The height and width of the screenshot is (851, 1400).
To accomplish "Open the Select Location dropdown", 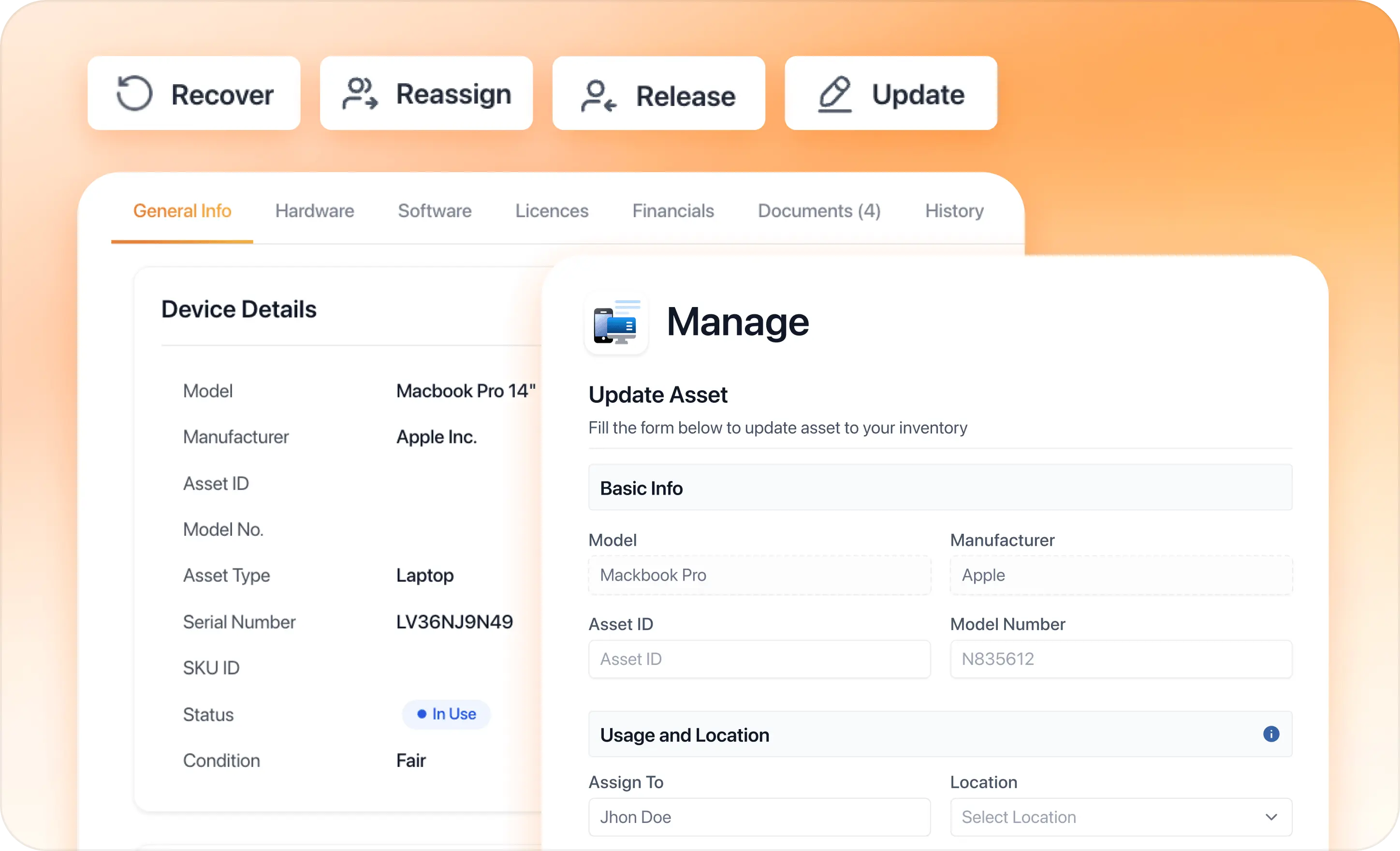I will (1121, 817).
